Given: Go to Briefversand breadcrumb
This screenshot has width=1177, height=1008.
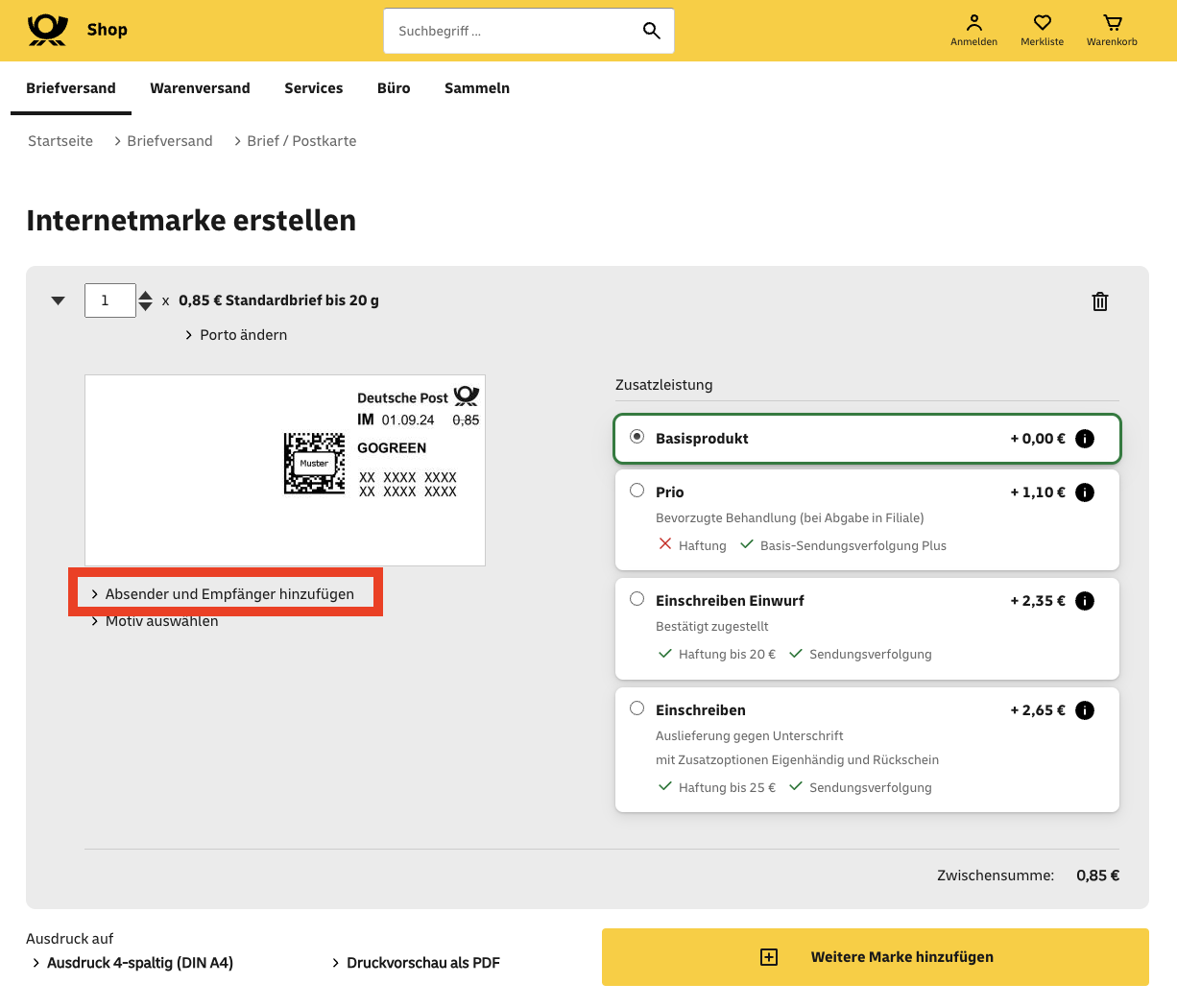Looking at the screenshot, I should pyautogui.click(x=170, y=141).
